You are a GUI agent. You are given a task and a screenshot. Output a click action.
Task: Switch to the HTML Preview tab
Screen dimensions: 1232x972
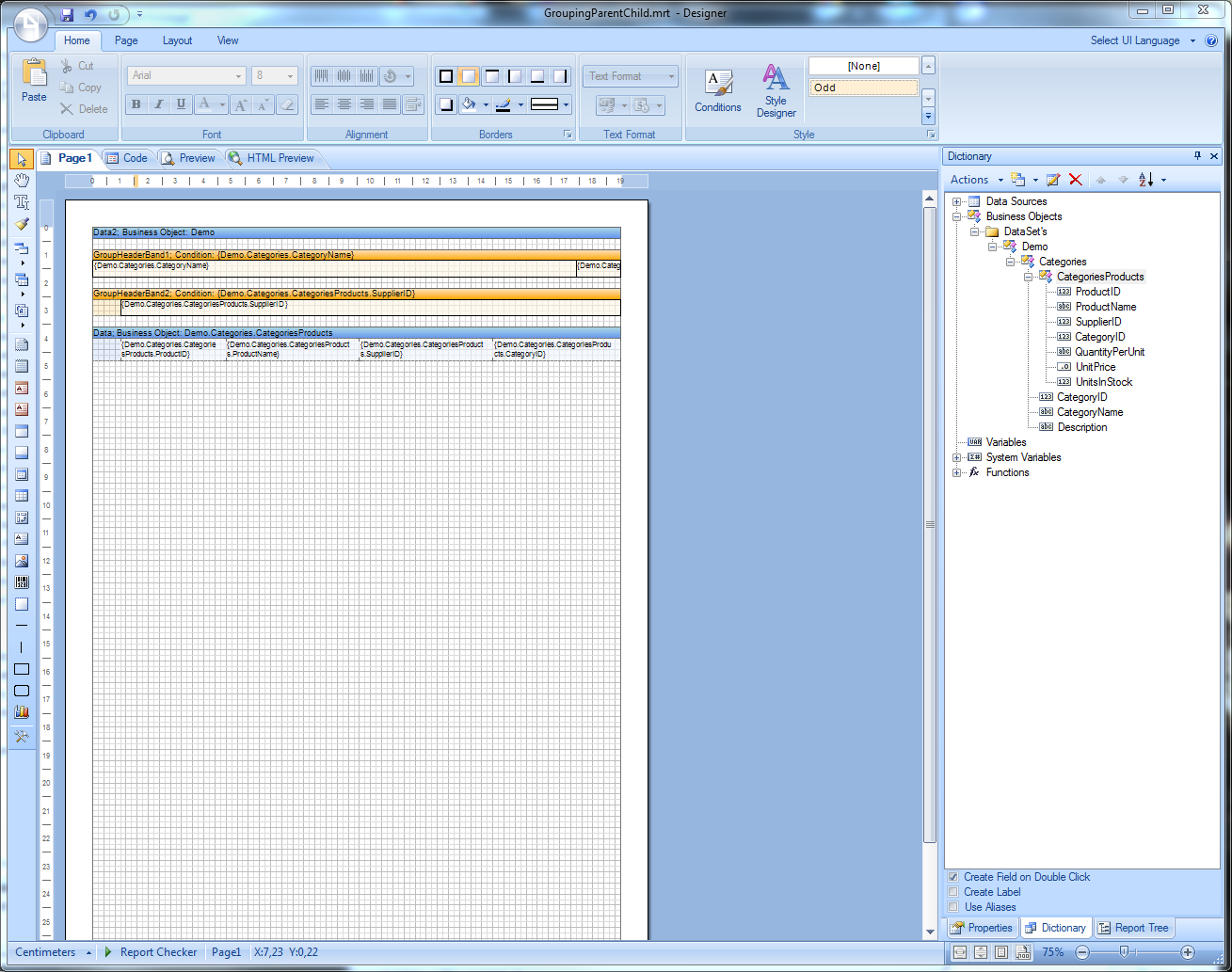coord(271,158)
